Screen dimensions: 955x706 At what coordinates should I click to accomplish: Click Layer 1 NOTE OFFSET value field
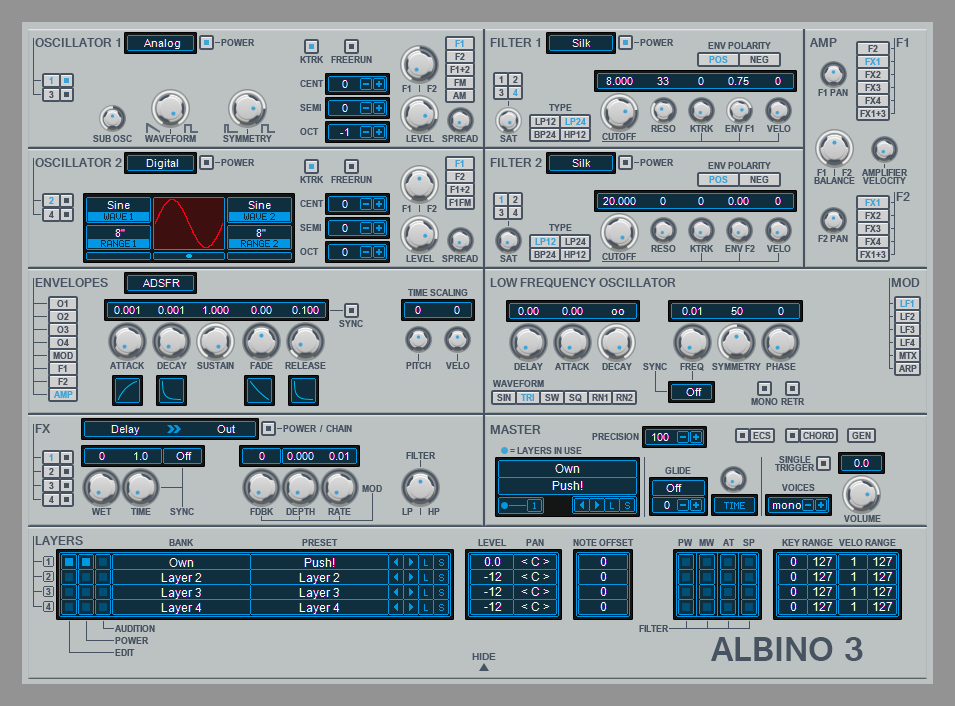pyautogui.click(x=603, y=562)
